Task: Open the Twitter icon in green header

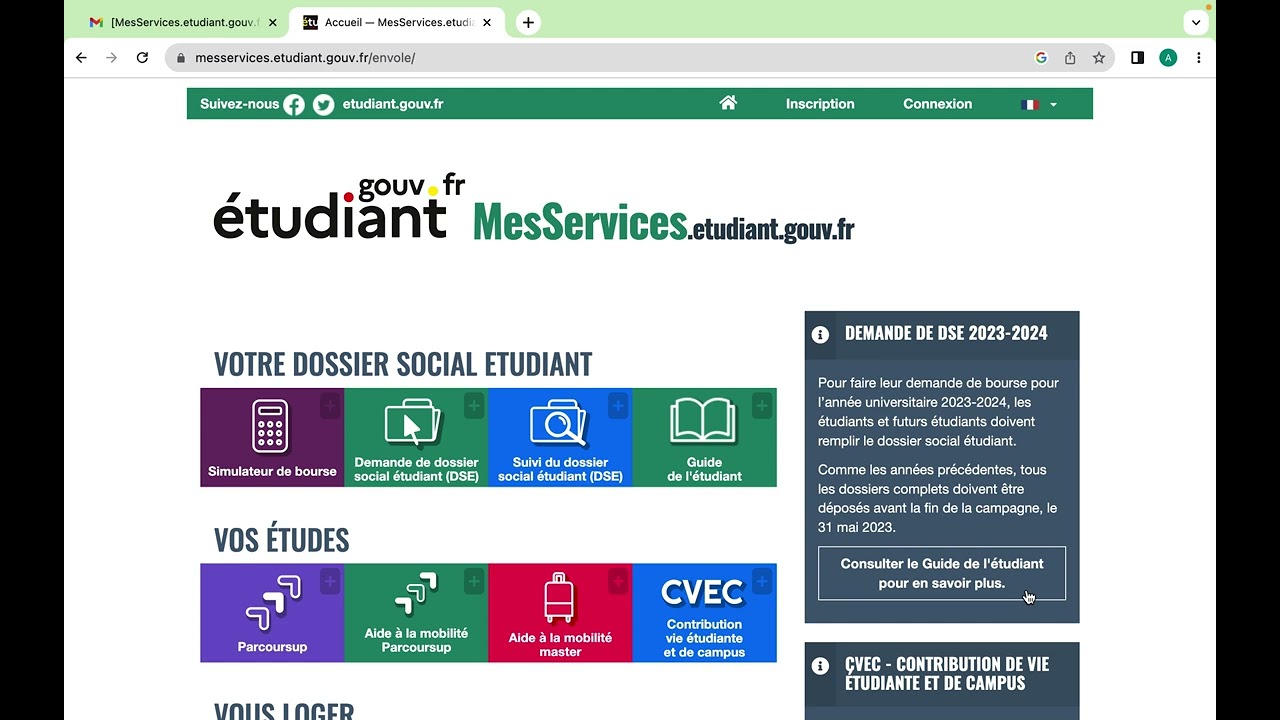Action: [323, 104]
